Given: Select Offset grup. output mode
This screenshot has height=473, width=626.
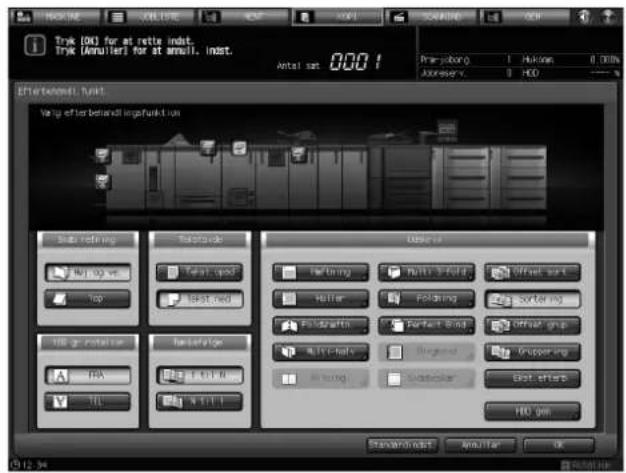Looking at the screenshot, I should (x=533, y=325).
